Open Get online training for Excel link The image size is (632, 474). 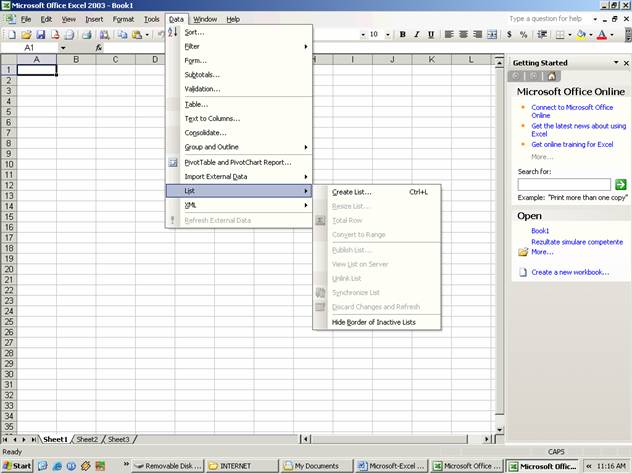tap(572, 144)
